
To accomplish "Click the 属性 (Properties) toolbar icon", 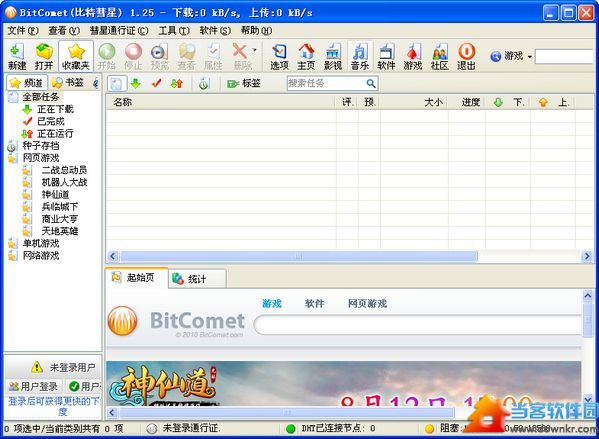I will click(x=213, y=56).
